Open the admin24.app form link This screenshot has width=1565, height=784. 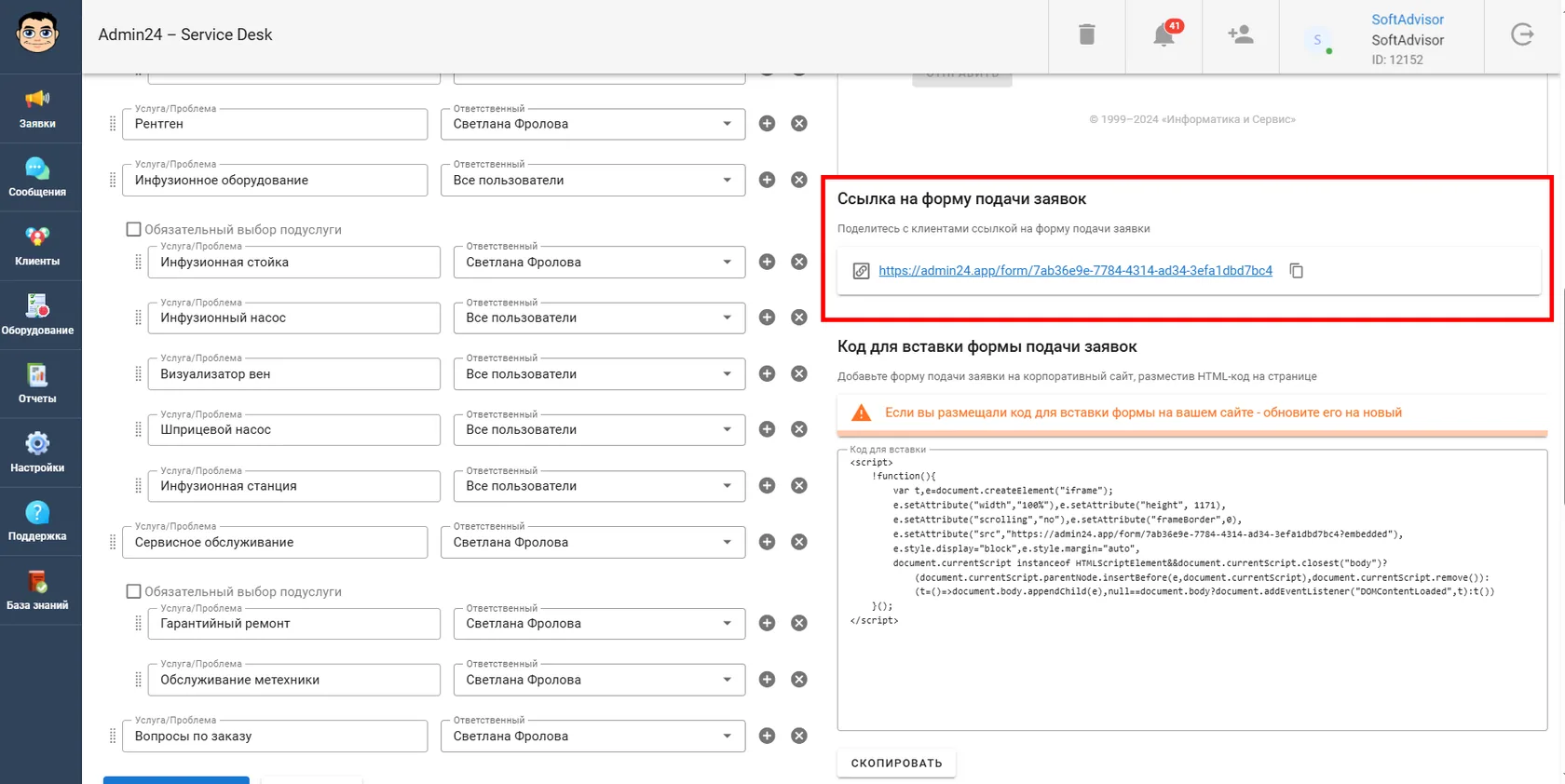pos(1075,271)
